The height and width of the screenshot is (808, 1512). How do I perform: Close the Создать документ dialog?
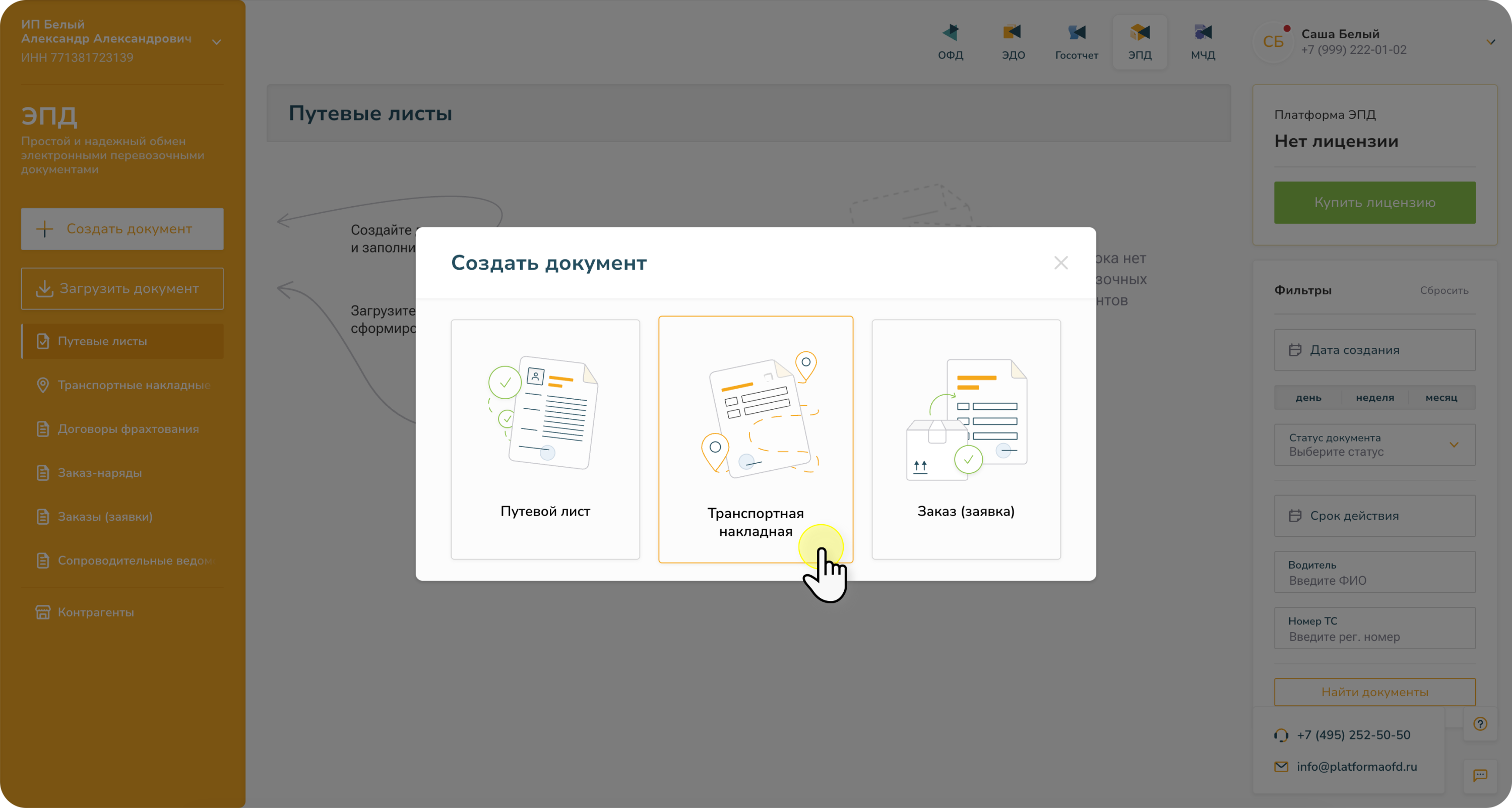coord(1060,263)
